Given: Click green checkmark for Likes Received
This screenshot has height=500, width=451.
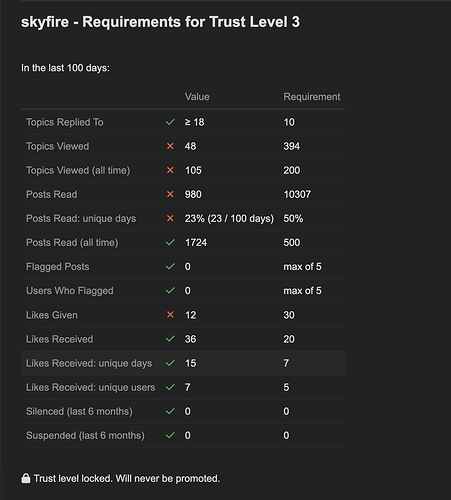Looking at the screenshot, I should tap(170, 339).
